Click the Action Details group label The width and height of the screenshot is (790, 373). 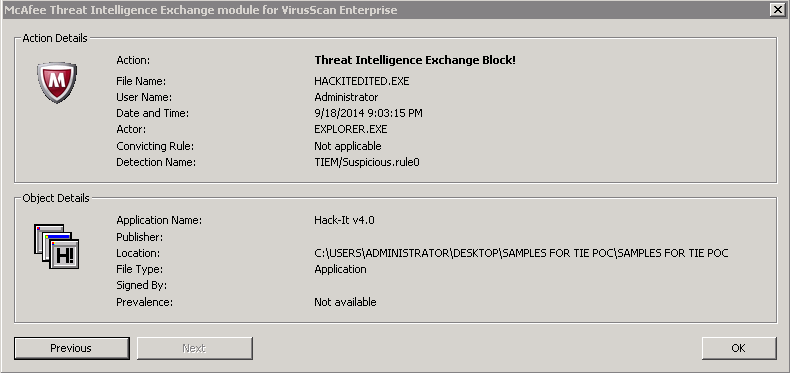55,38
